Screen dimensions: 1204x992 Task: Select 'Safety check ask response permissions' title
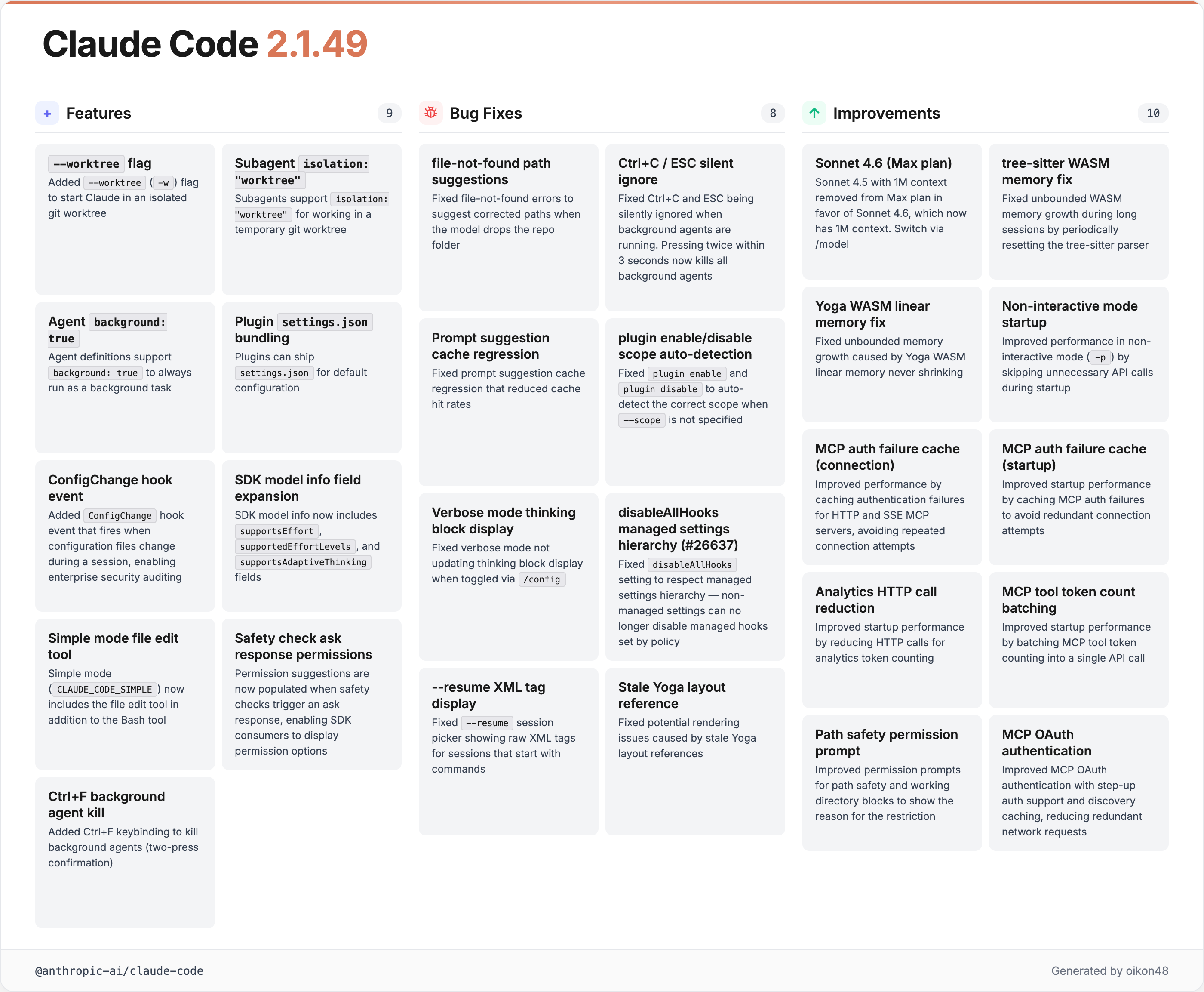pos(303,646)
